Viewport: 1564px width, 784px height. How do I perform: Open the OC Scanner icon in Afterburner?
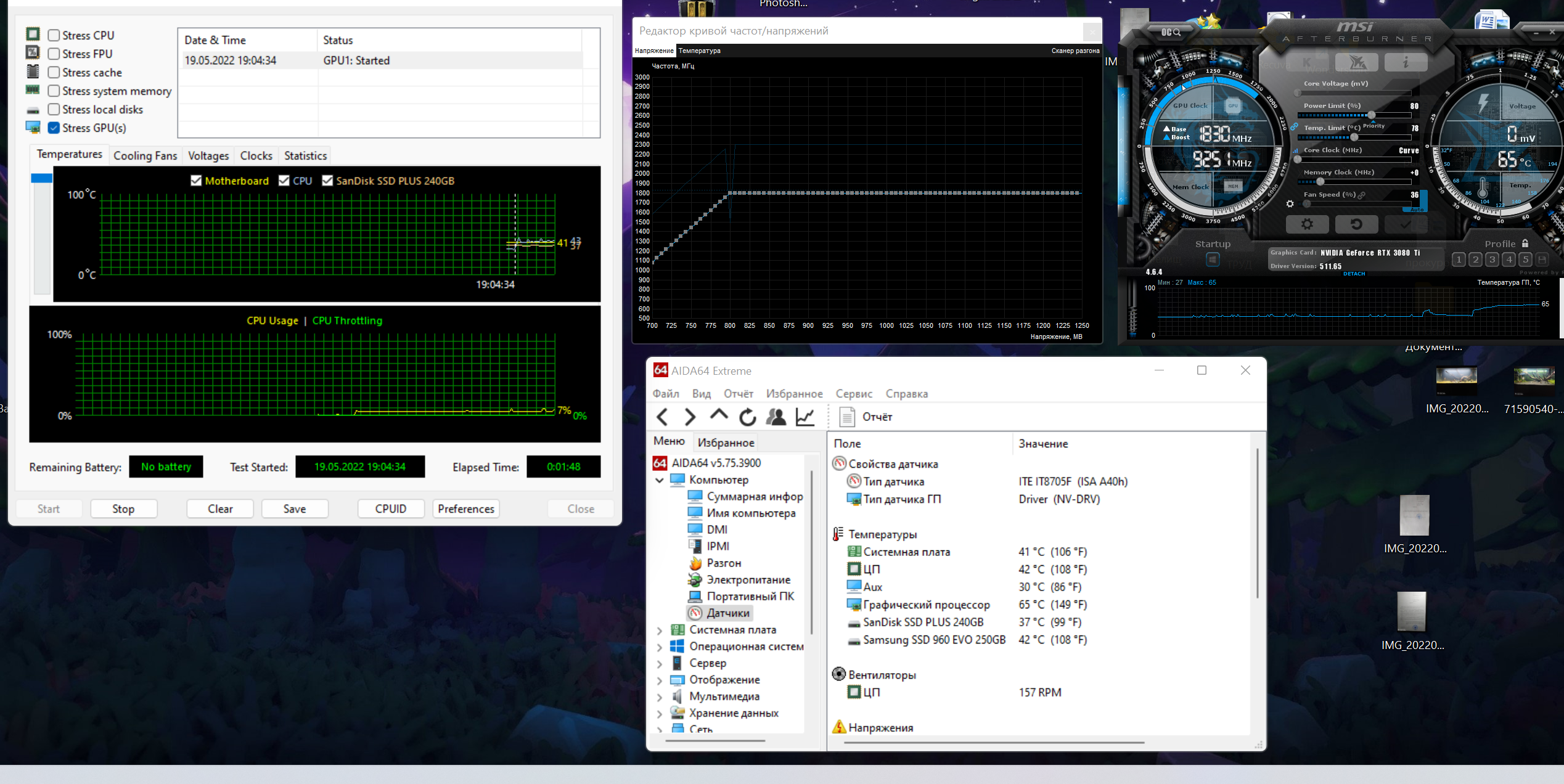click(1170, 32)
